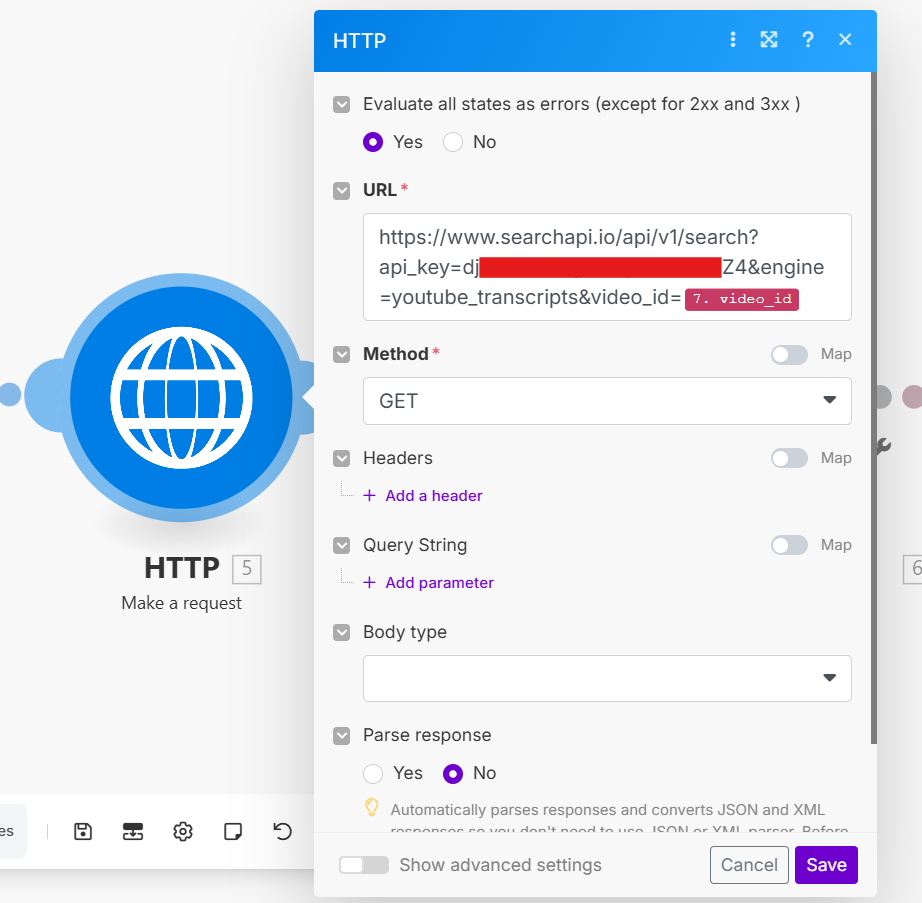
Task: Click the Cancel button
Action: [x=749, y=865]
